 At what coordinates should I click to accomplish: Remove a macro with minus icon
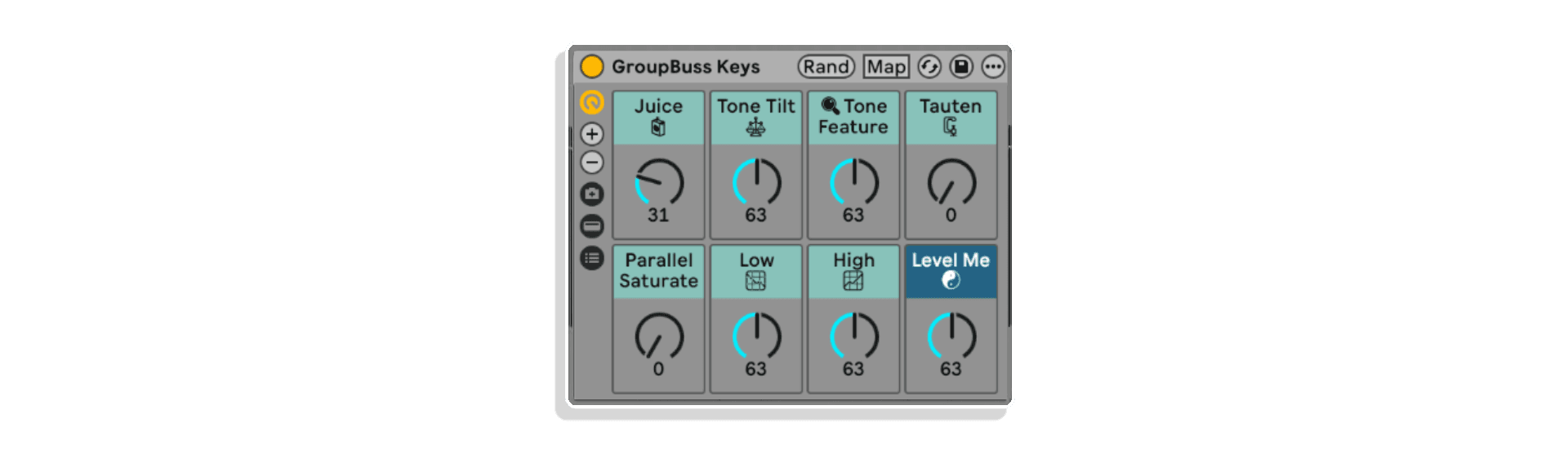(592, 163)
